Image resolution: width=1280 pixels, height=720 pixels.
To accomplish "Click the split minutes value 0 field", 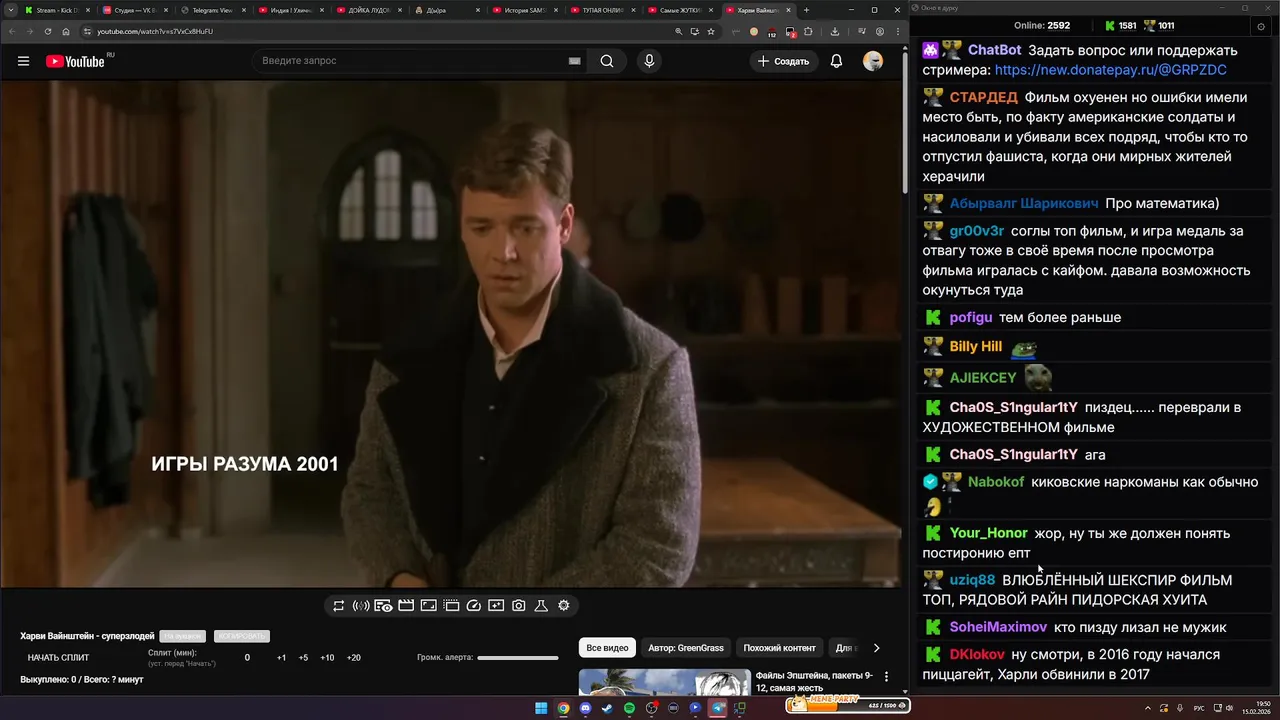I will click(247, 658).
